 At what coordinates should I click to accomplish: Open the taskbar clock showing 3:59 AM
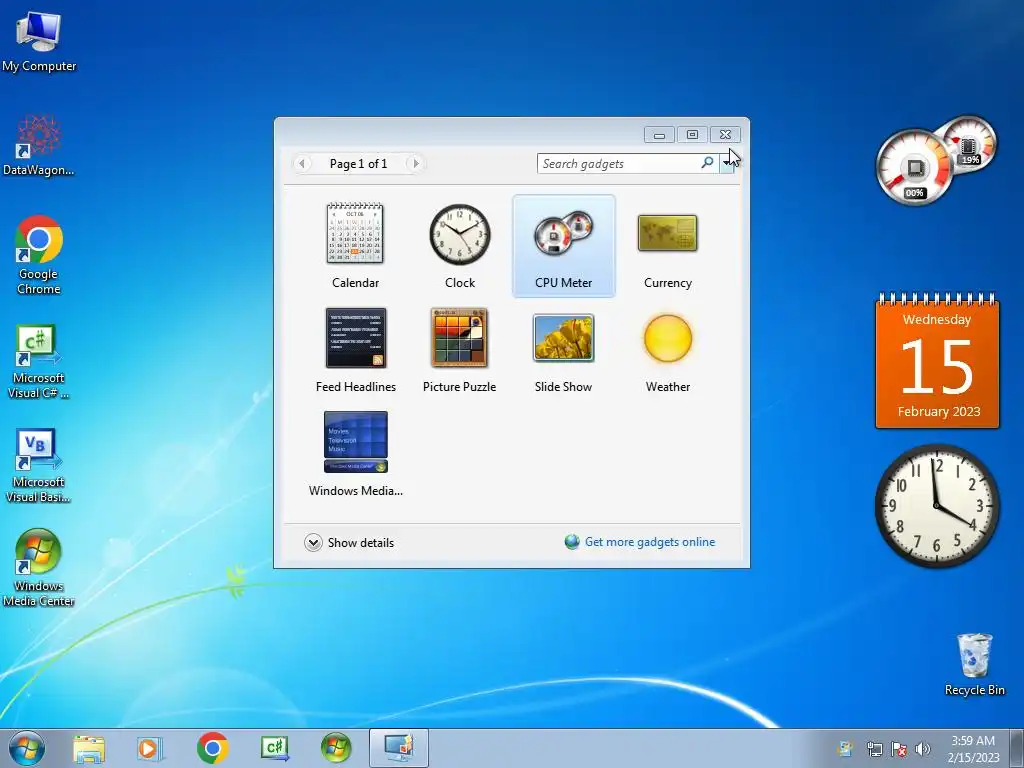pyautogui.click(x=973, y=748)
